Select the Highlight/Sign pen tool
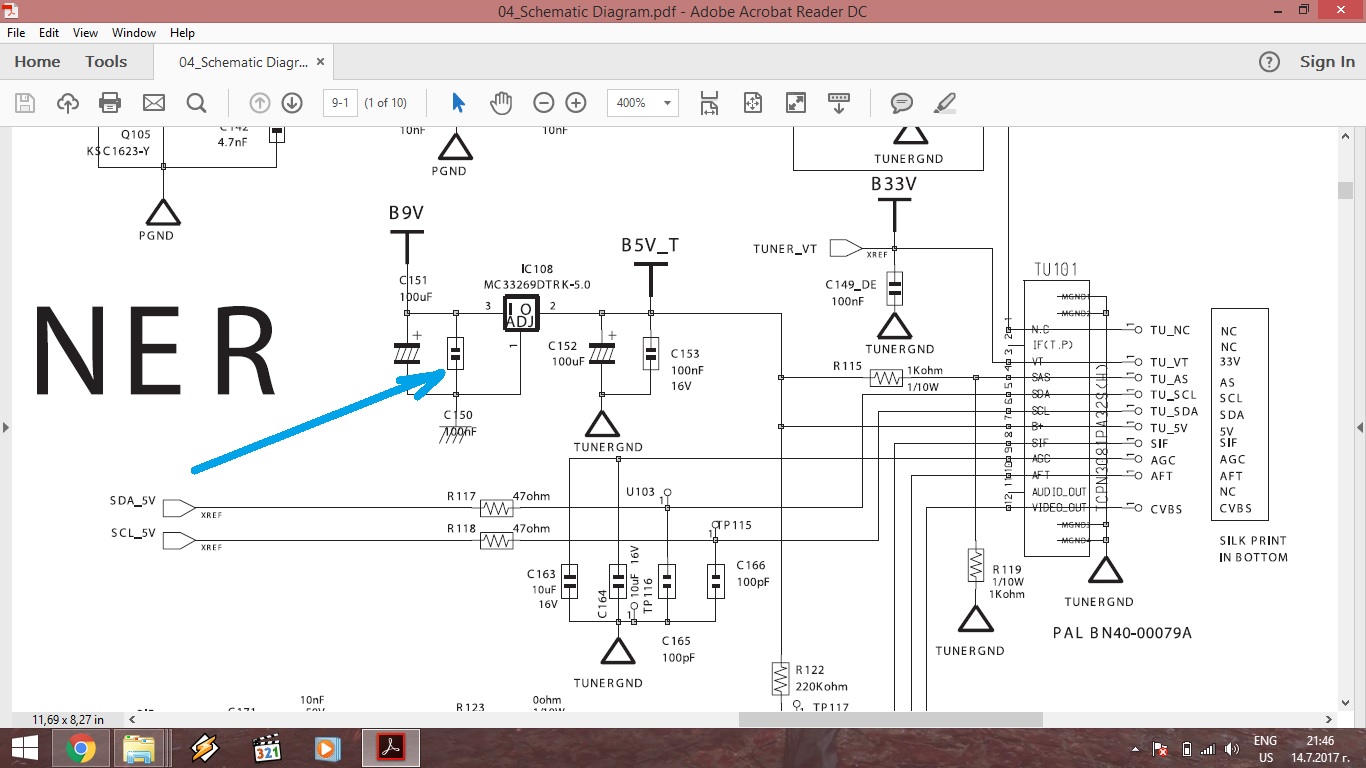1366x768 pixels. click(944, 103)
